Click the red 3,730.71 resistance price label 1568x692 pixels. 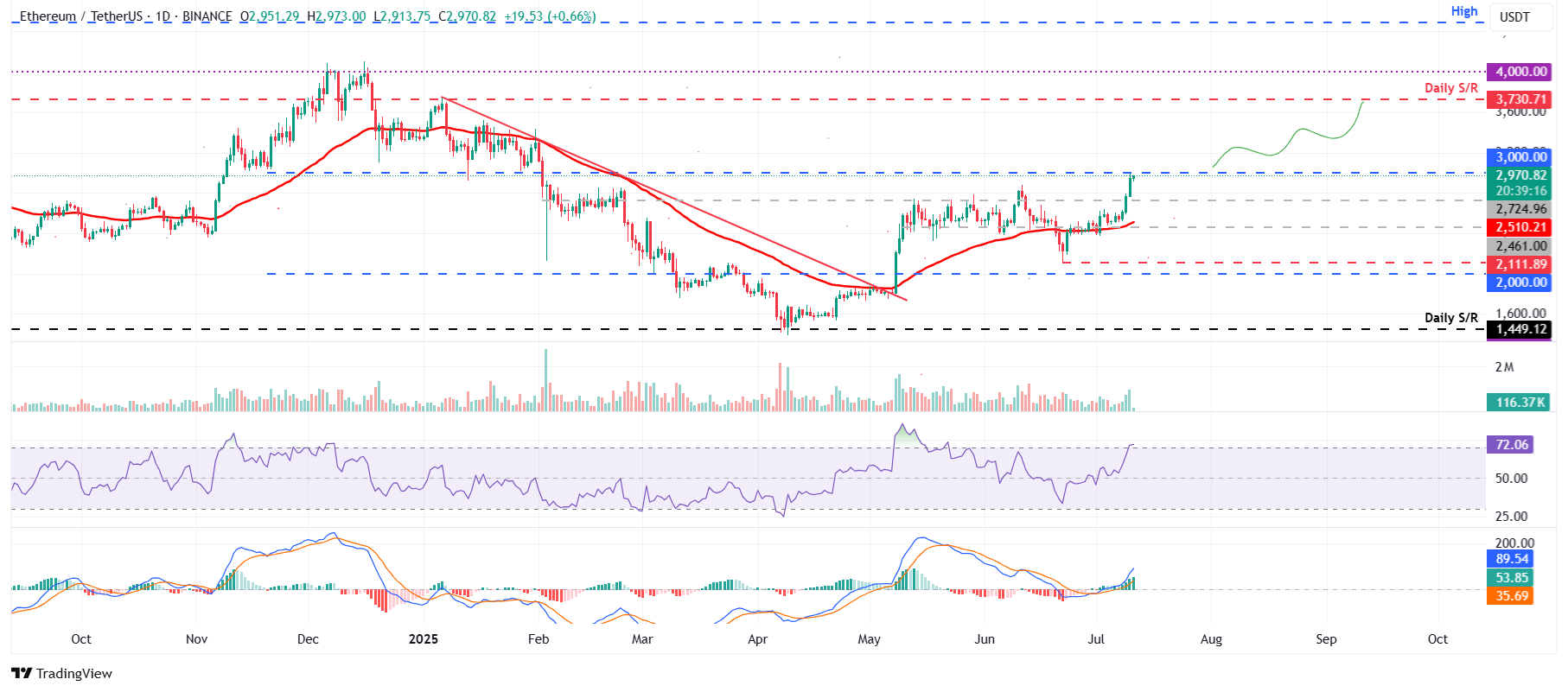pyautogui.click(x=1519, y=99)
